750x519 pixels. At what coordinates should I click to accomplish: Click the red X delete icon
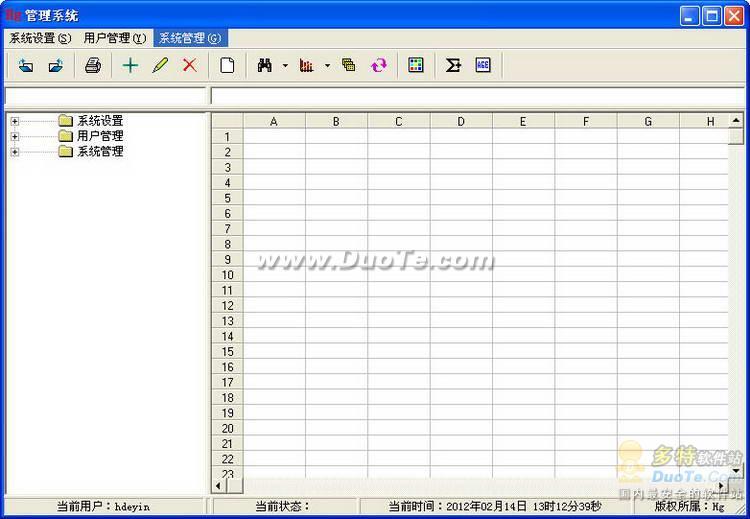pos(190,65)
